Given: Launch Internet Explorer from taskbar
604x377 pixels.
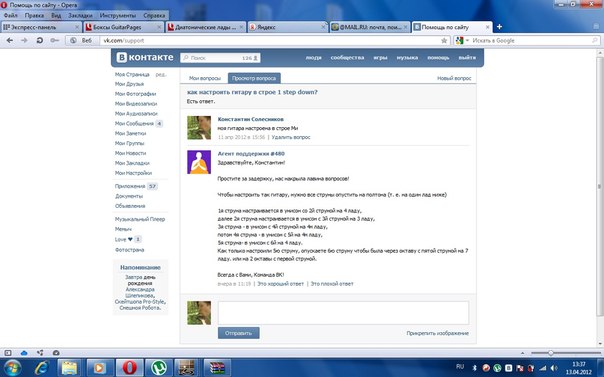Looking at the screenshot, I should pyautogui.click(x=41, y=368).
